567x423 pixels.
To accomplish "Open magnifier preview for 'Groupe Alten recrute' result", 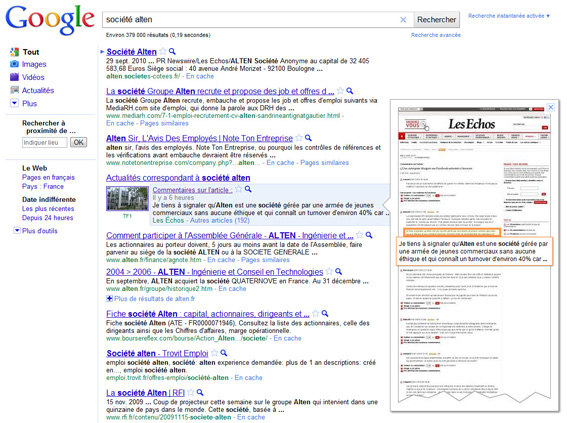I will [350, 91].
